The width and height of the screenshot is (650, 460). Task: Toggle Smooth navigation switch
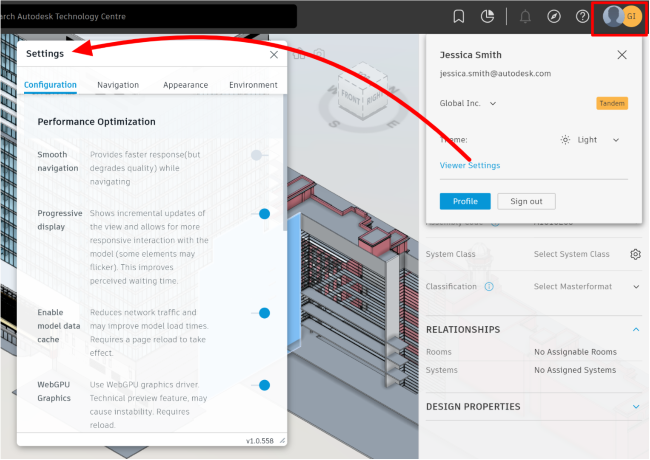(x=260, y=155)
